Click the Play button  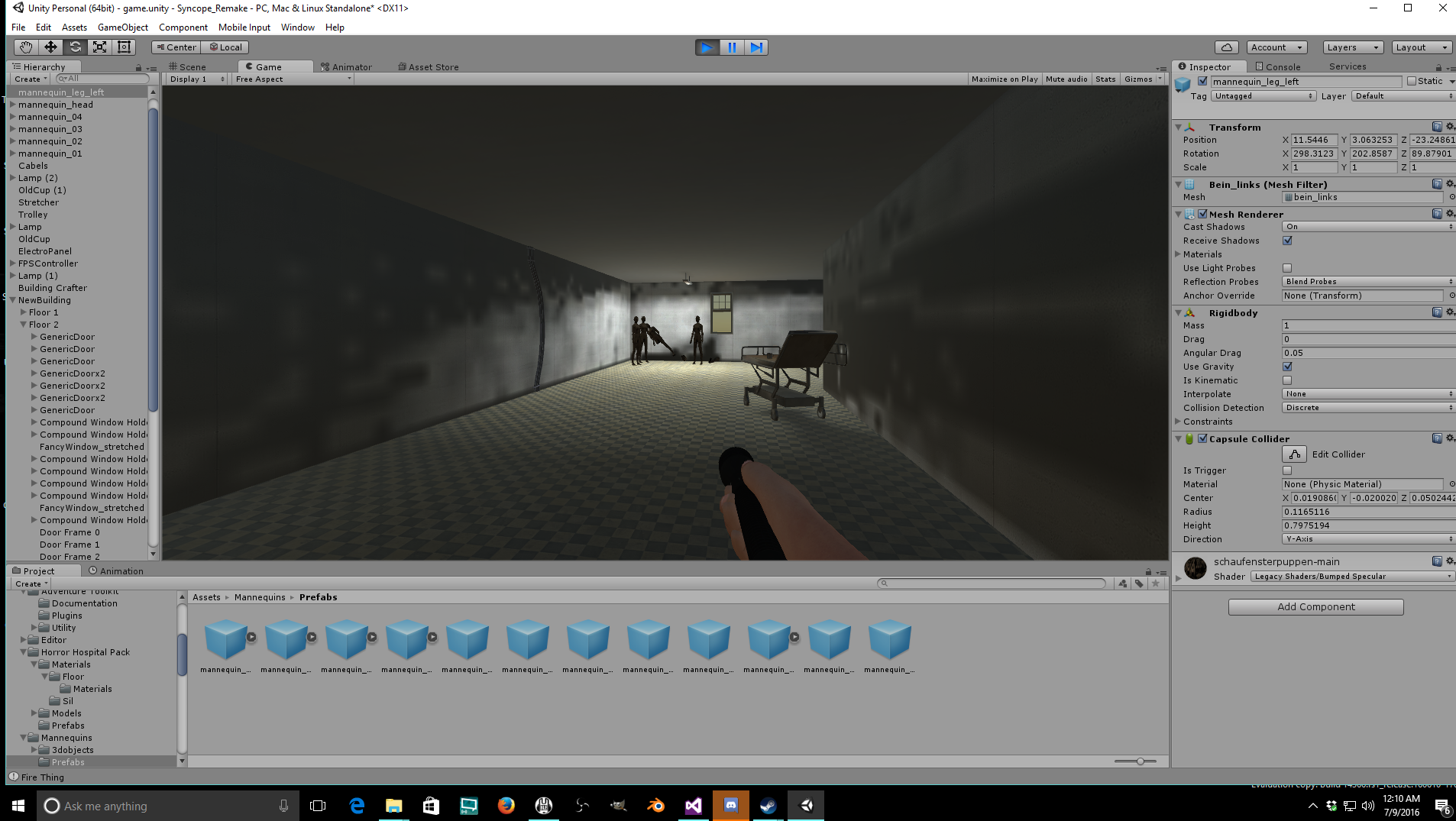click(x=707, y=47)
